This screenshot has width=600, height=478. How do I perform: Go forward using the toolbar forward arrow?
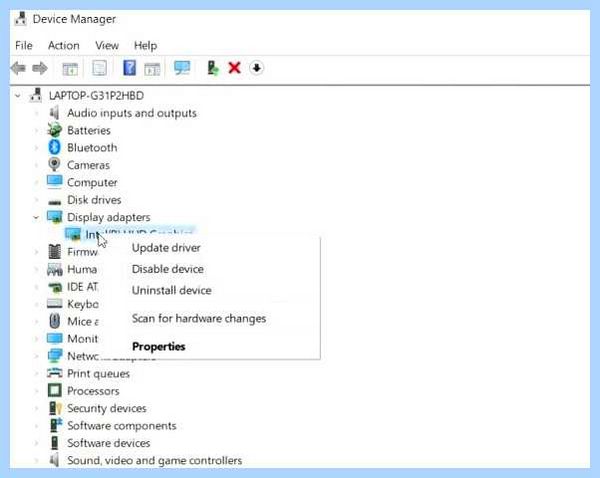pyautogui.click(x=40, y=69)
